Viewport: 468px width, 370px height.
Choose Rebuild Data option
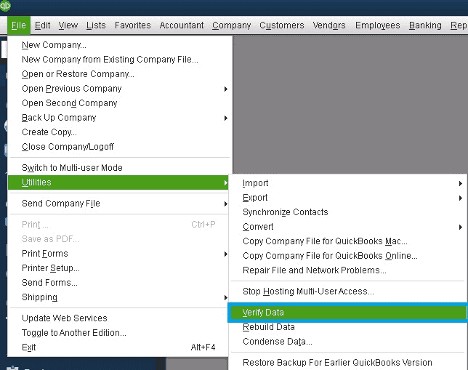268,327
